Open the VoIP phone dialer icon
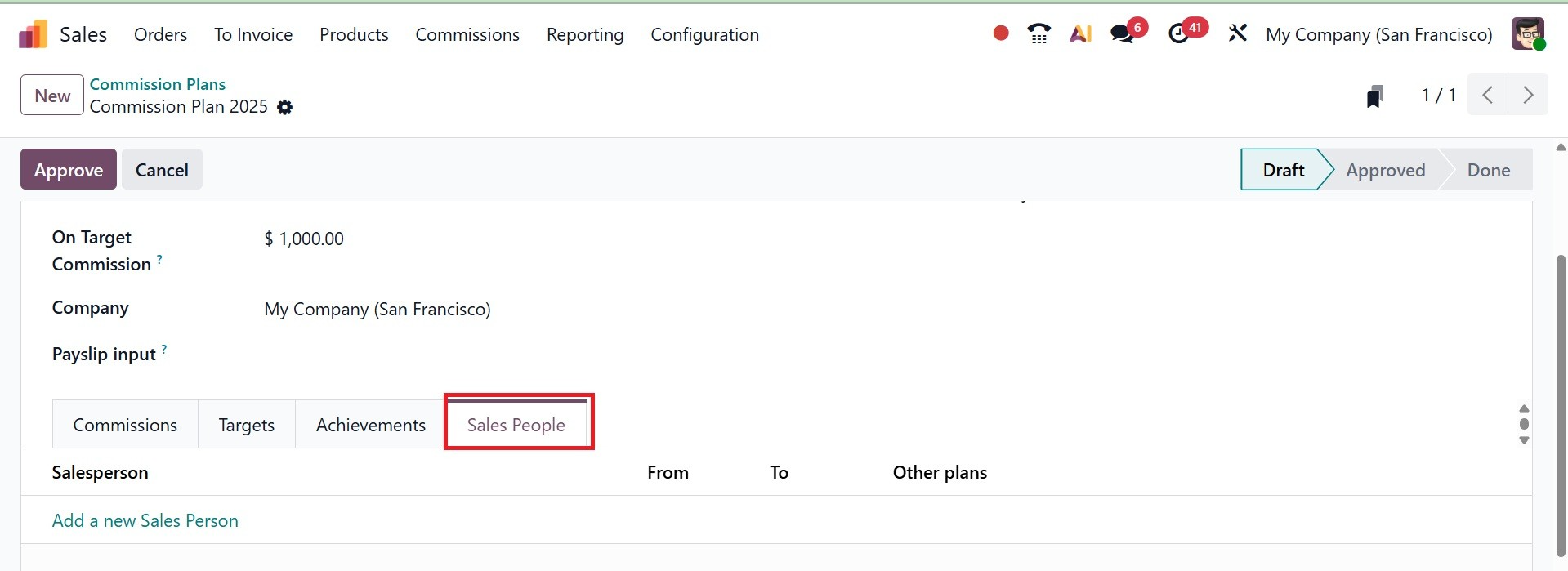Image resolution: width=1568 pixels, height=571 pixels. click(x=1039, y=33)
